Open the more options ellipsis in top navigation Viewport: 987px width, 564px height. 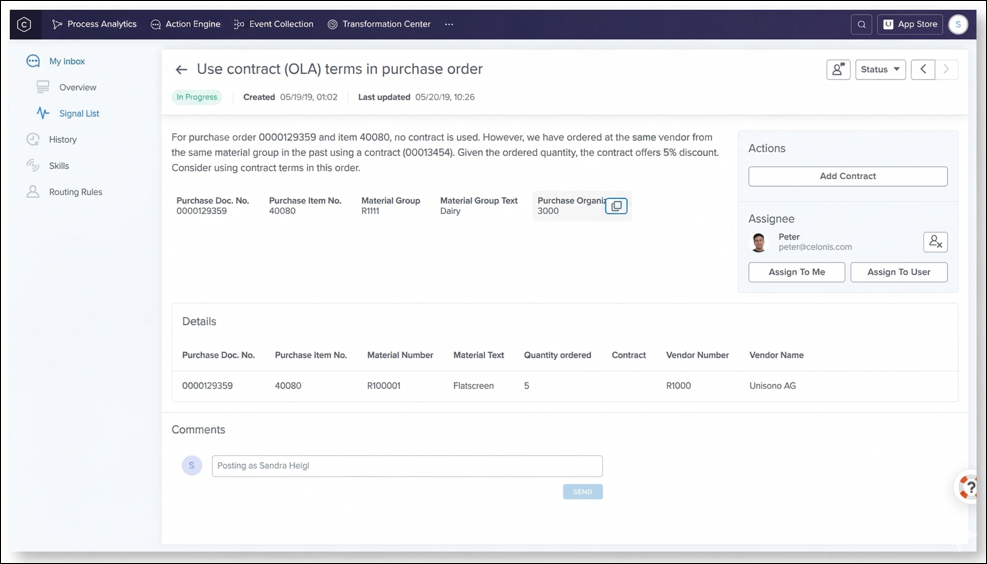click(x=449, y=25)
